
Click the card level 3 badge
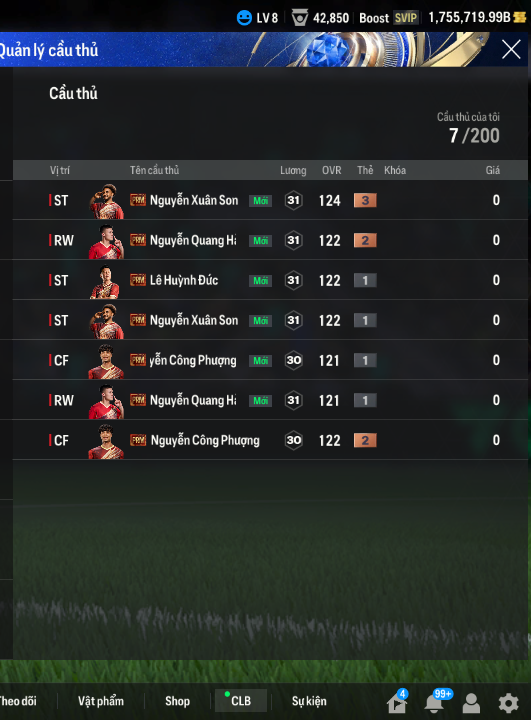coord(365,200)
